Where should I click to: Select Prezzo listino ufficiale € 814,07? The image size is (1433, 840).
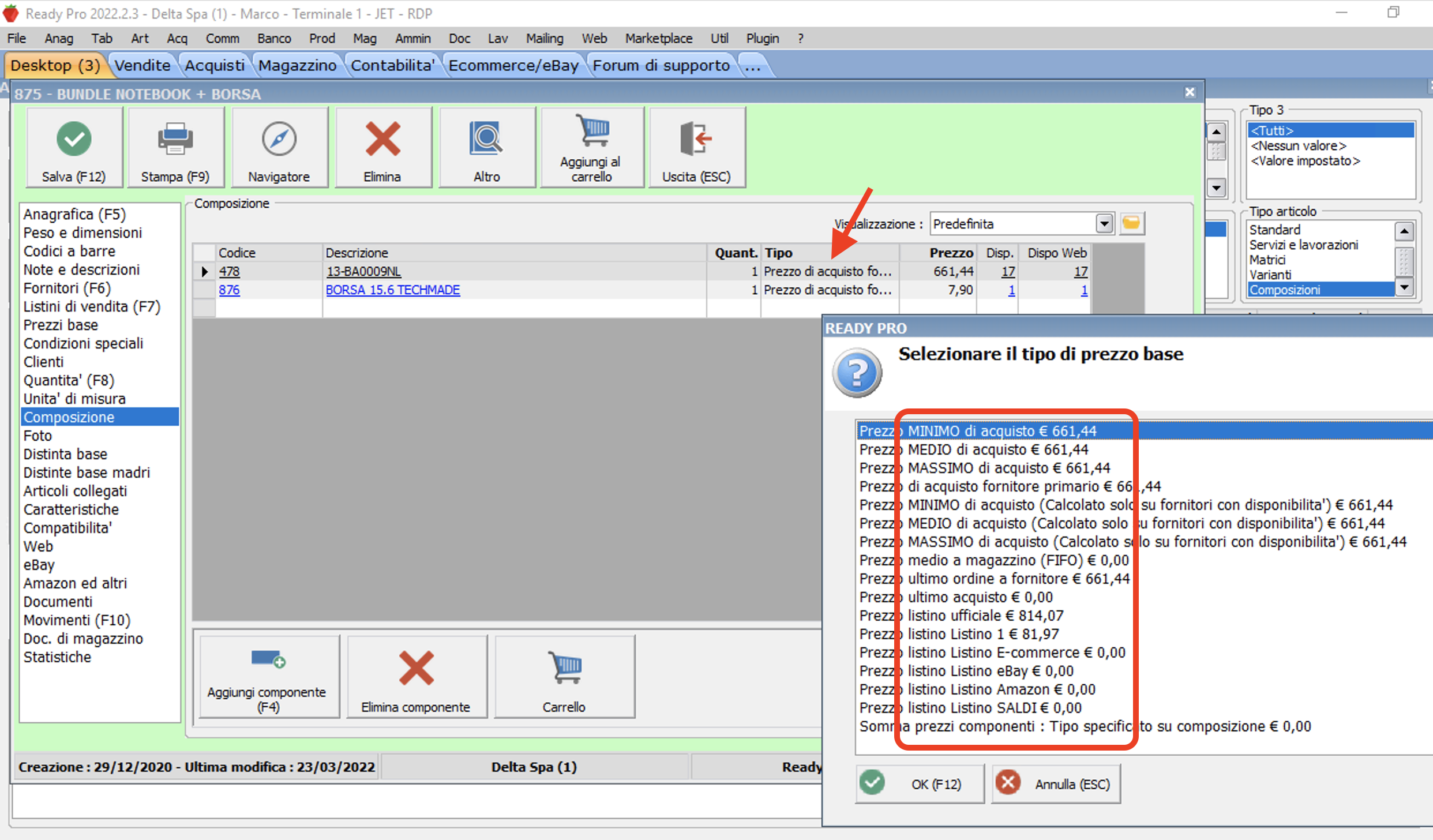pyautogui.click(x=961, y=616)
